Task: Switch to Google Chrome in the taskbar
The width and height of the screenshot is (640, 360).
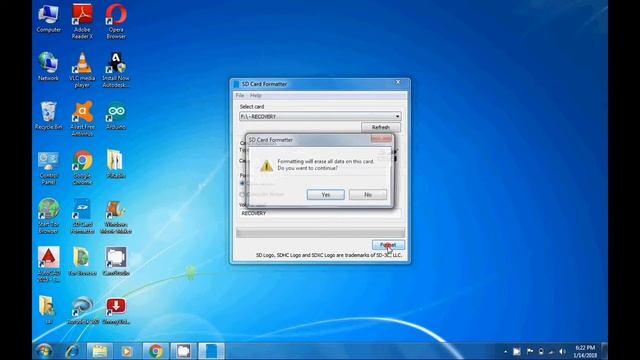Action: (x=155, y=351)
